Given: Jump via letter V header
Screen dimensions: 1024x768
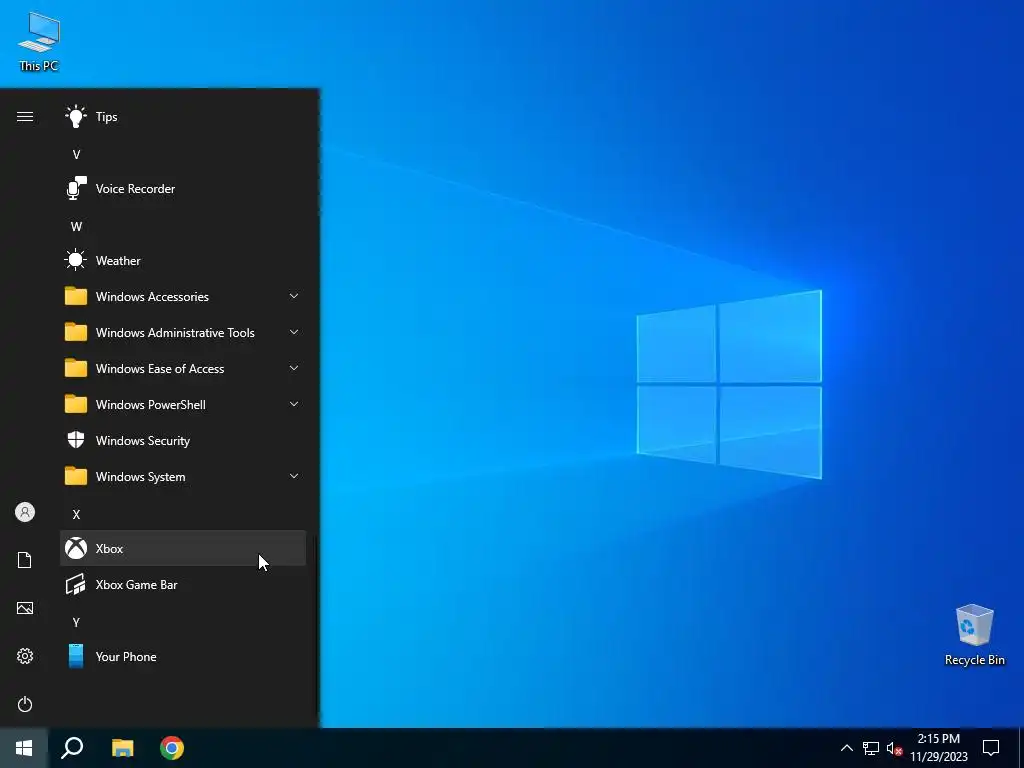Looking at the screenshot, I should point(76,155).
